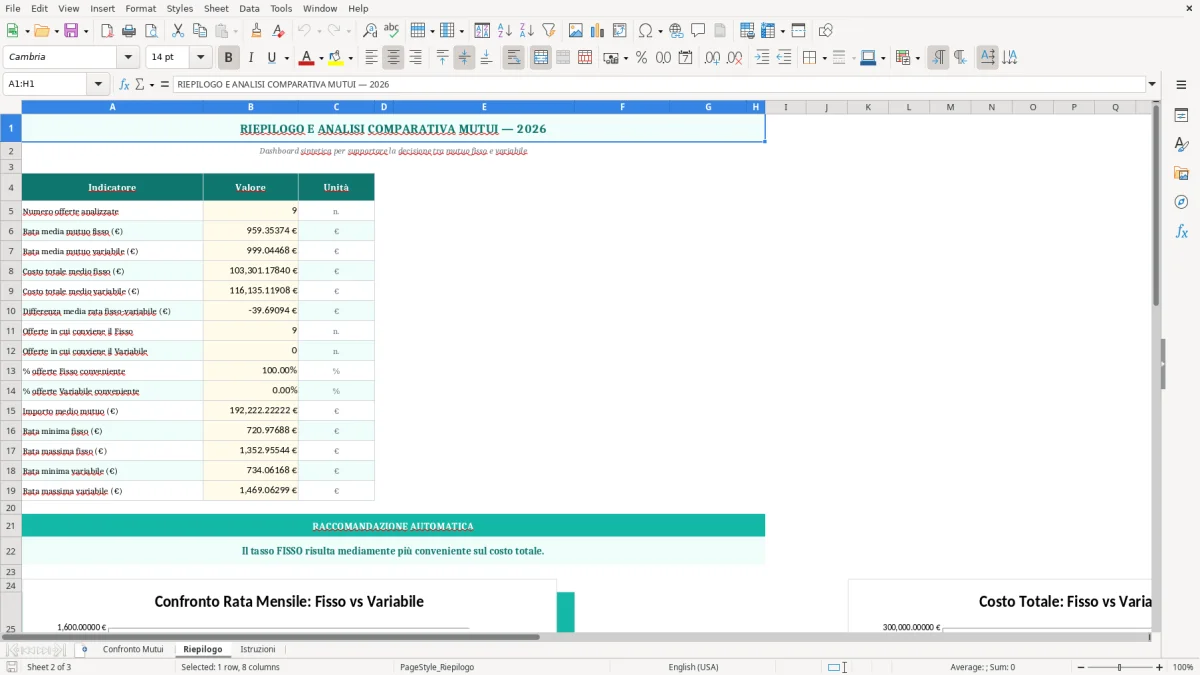Viewport: 1200px width, 675px height.
Task: Increase indent icon
Action: [762, 58]
